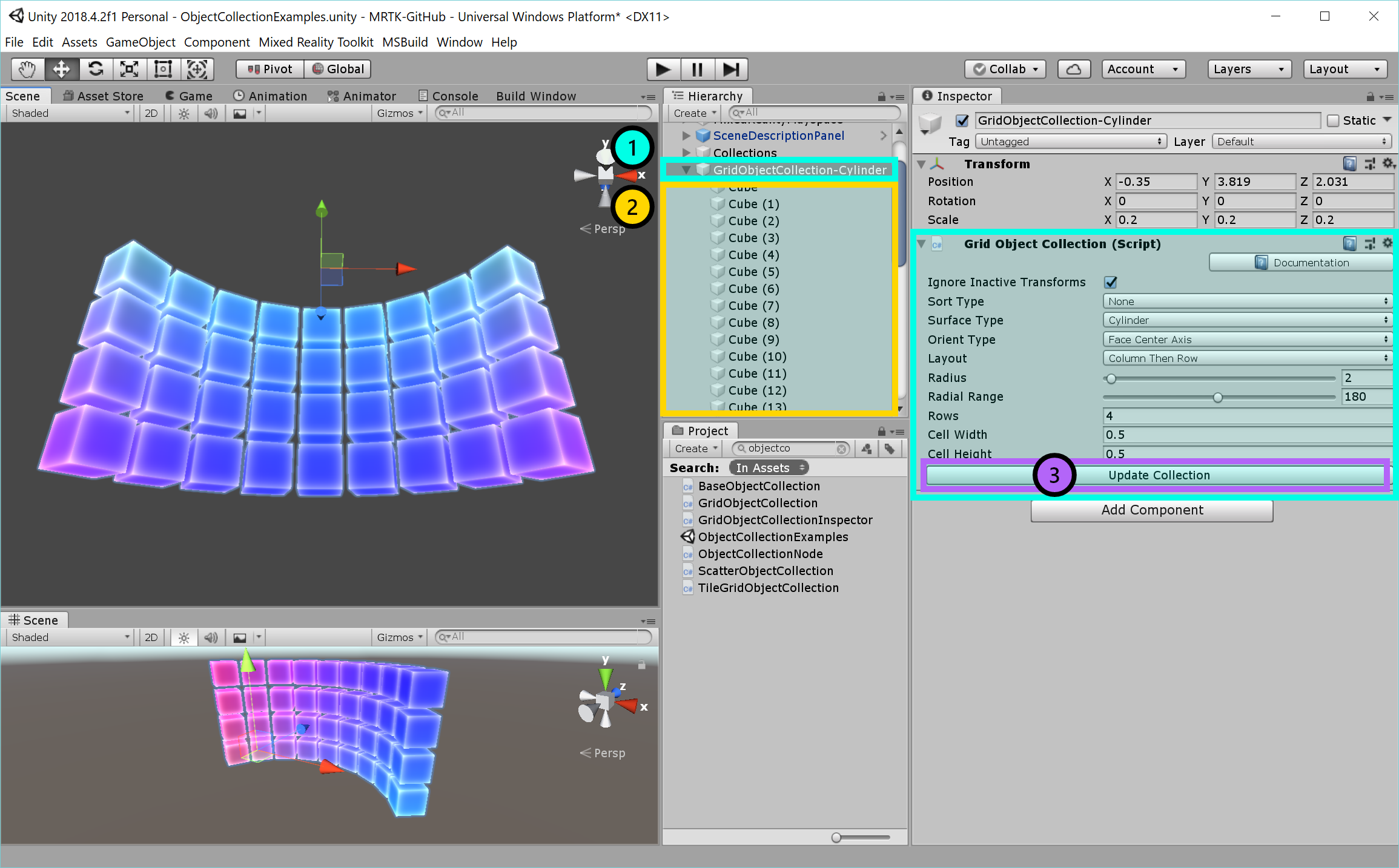Expand the Layout dropdown menu

click(1245, 357)
